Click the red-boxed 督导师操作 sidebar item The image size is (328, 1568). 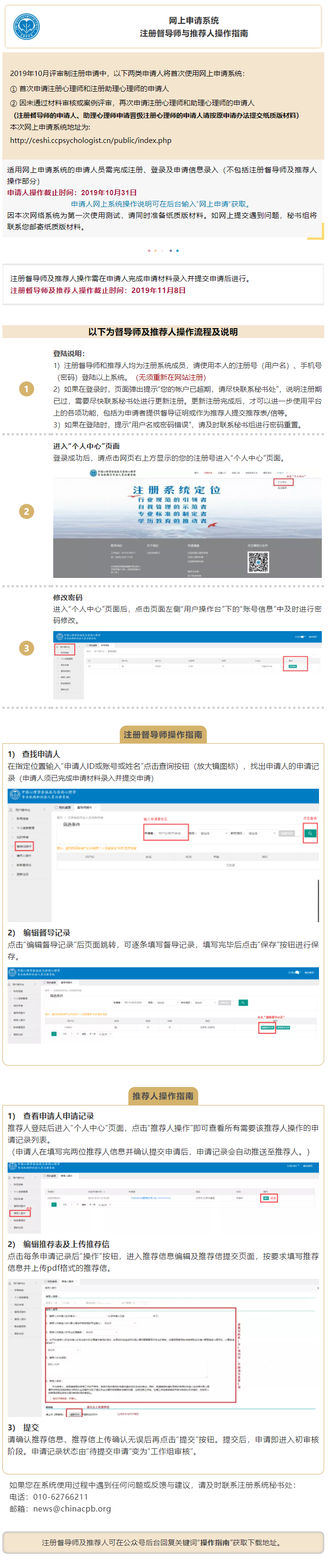(x=23, y=846)
